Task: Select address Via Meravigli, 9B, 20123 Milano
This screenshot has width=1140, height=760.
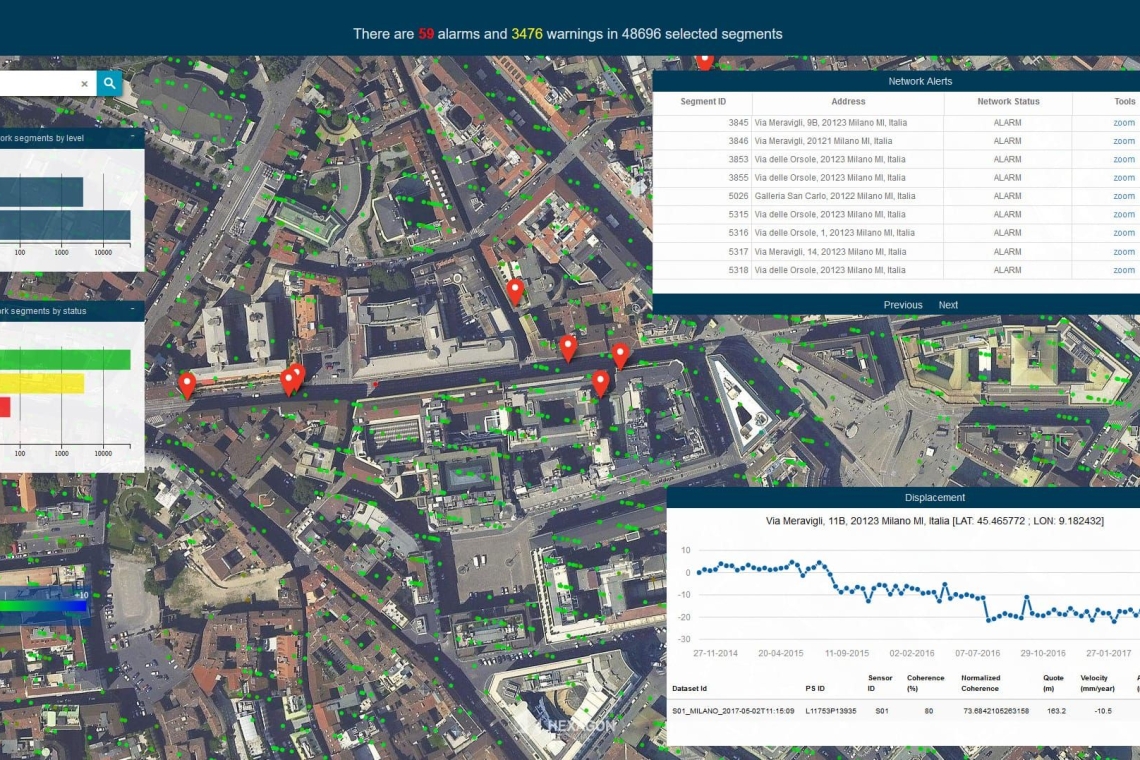Action: 830,123
